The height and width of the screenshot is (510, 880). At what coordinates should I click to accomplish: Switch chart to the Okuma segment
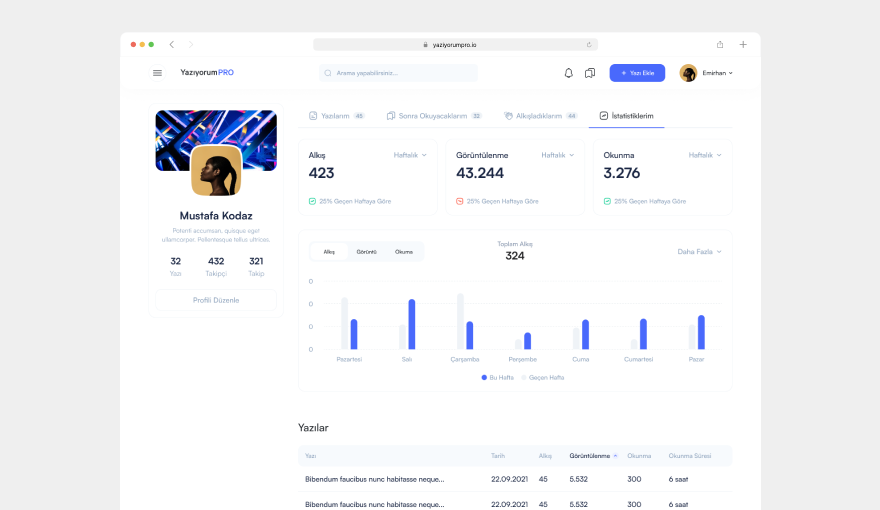click(403, 252)
